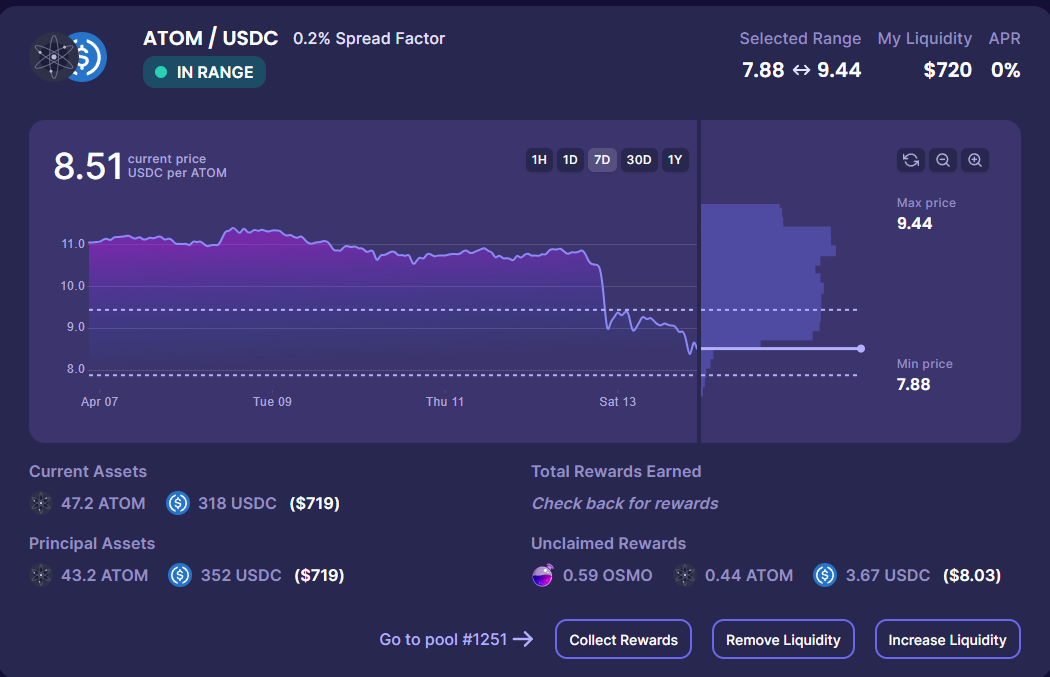Viewport: 1050px width, 677px height.
Task: Click Check back for rewards text
Action: click(625, 504)
